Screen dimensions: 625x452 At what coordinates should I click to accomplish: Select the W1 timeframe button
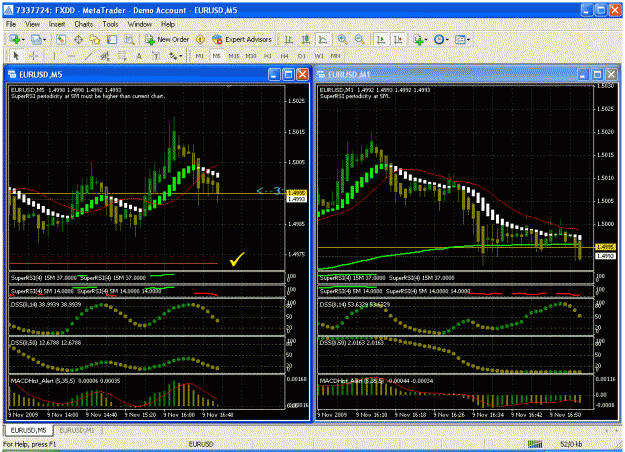click(319, 56)
